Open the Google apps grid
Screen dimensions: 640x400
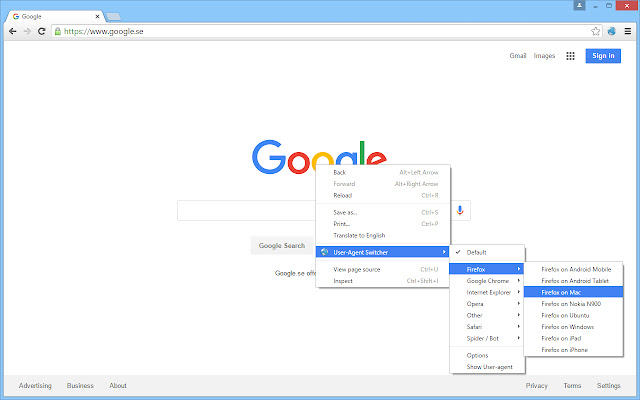(570, 56)
